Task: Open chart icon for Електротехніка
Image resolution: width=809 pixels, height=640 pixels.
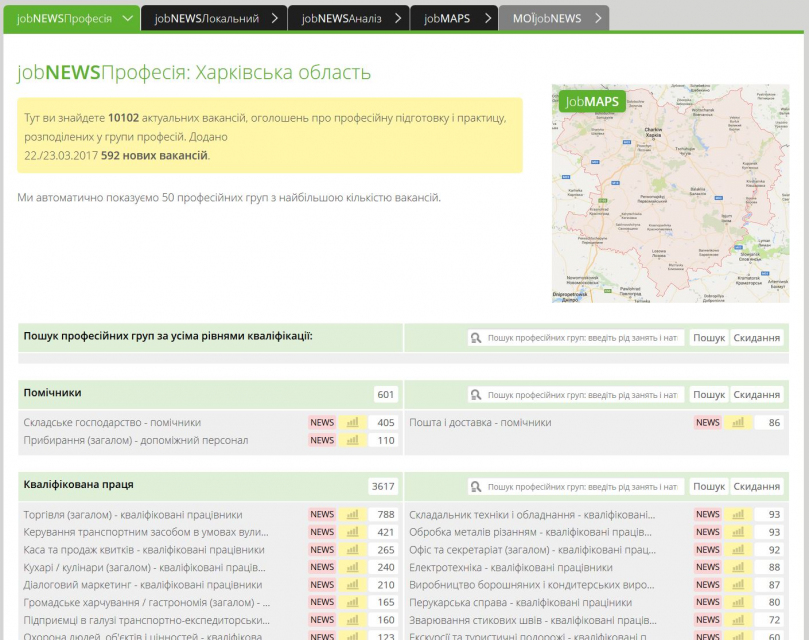Action: 738,567
